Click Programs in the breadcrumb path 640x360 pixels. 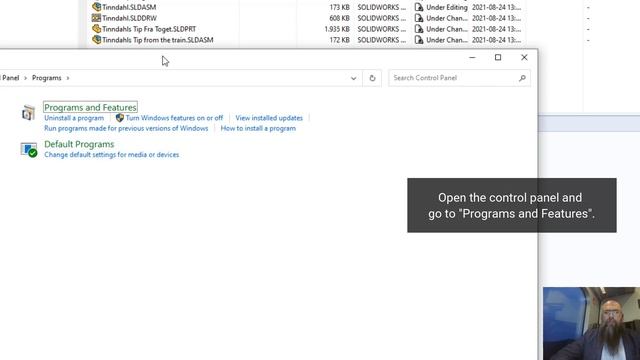point(47,78)
